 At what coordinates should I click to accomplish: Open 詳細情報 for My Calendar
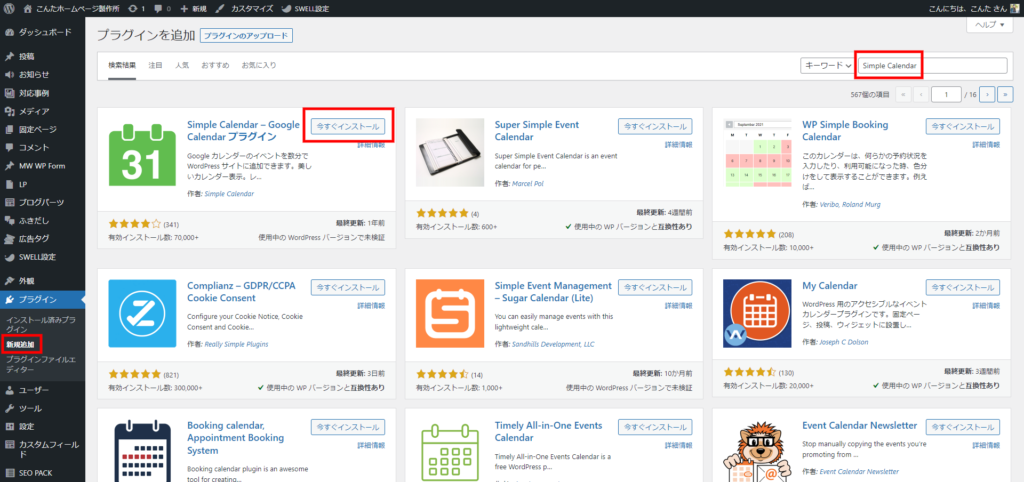pos(986,306)
